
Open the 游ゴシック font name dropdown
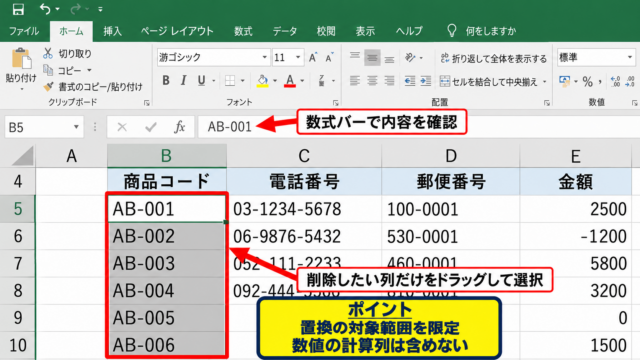click(x=264, y=58)
